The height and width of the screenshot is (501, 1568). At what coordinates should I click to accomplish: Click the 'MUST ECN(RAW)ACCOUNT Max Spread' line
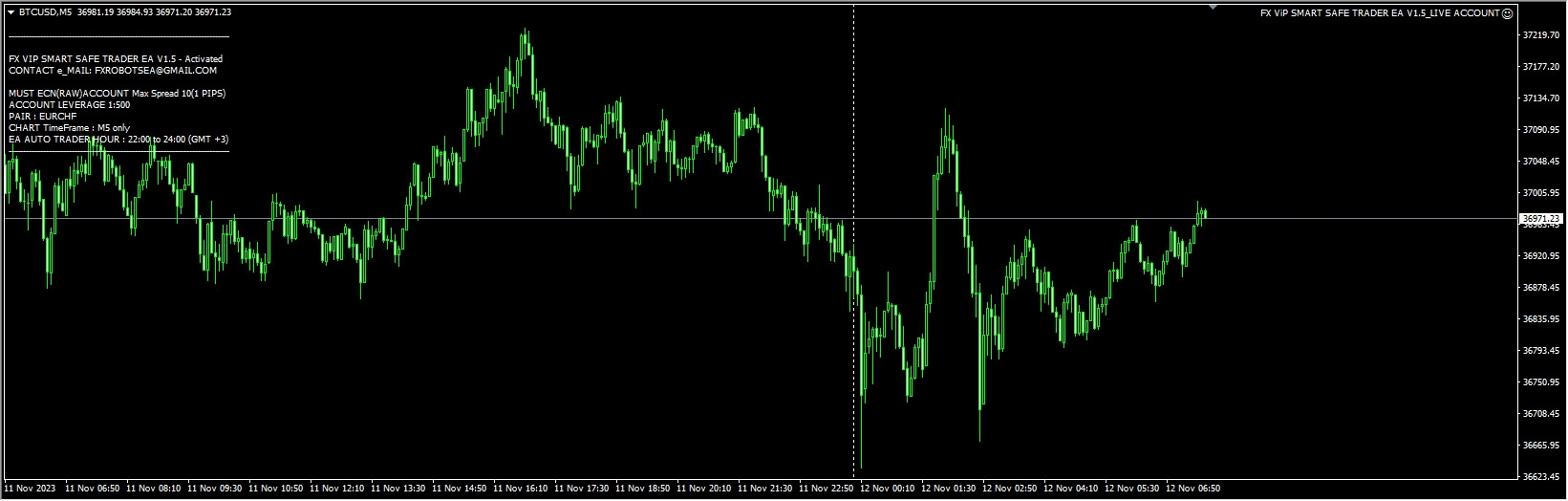pyautogui.click(x=117, y=94)
